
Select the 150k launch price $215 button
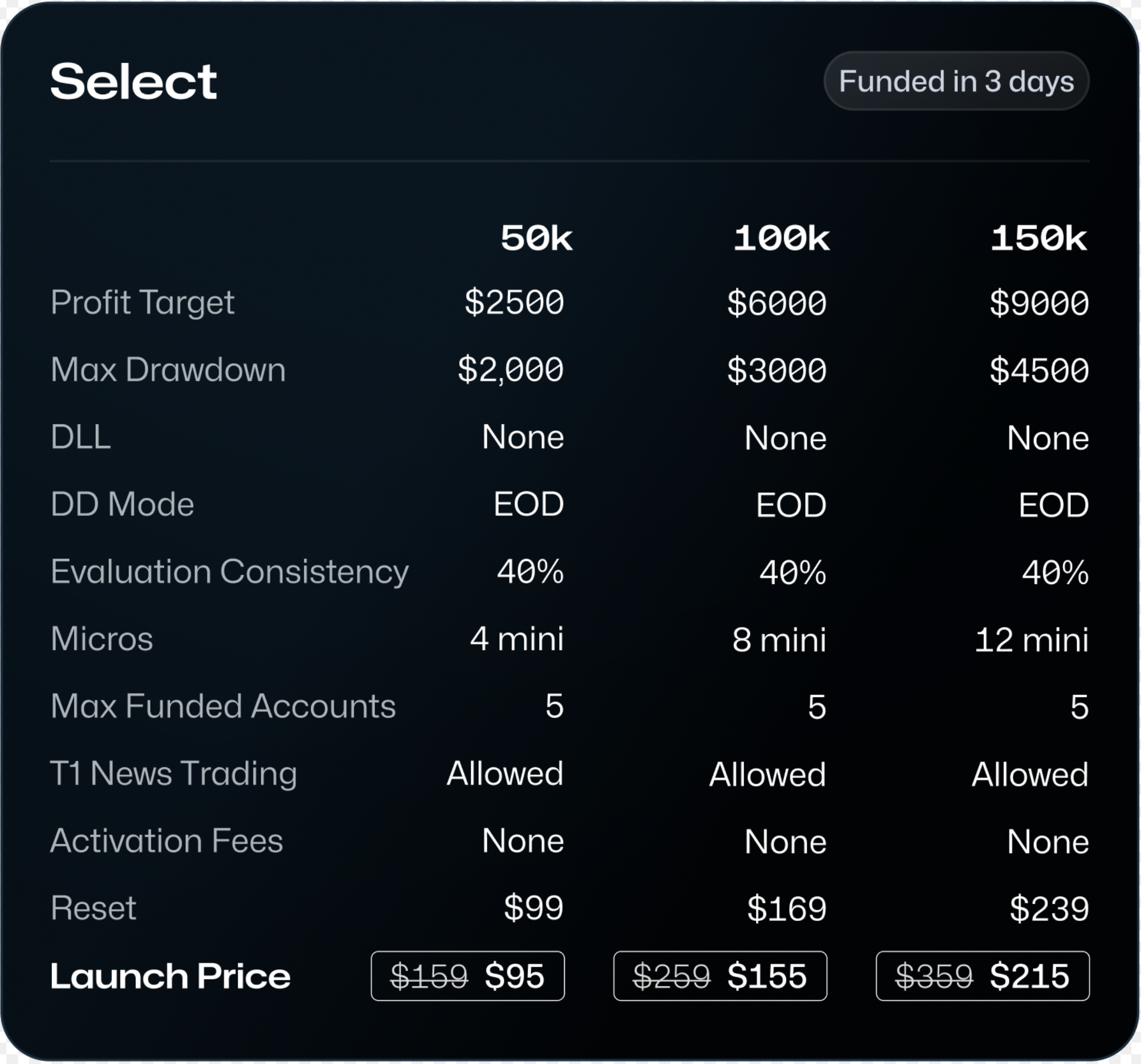coord(982,976)
